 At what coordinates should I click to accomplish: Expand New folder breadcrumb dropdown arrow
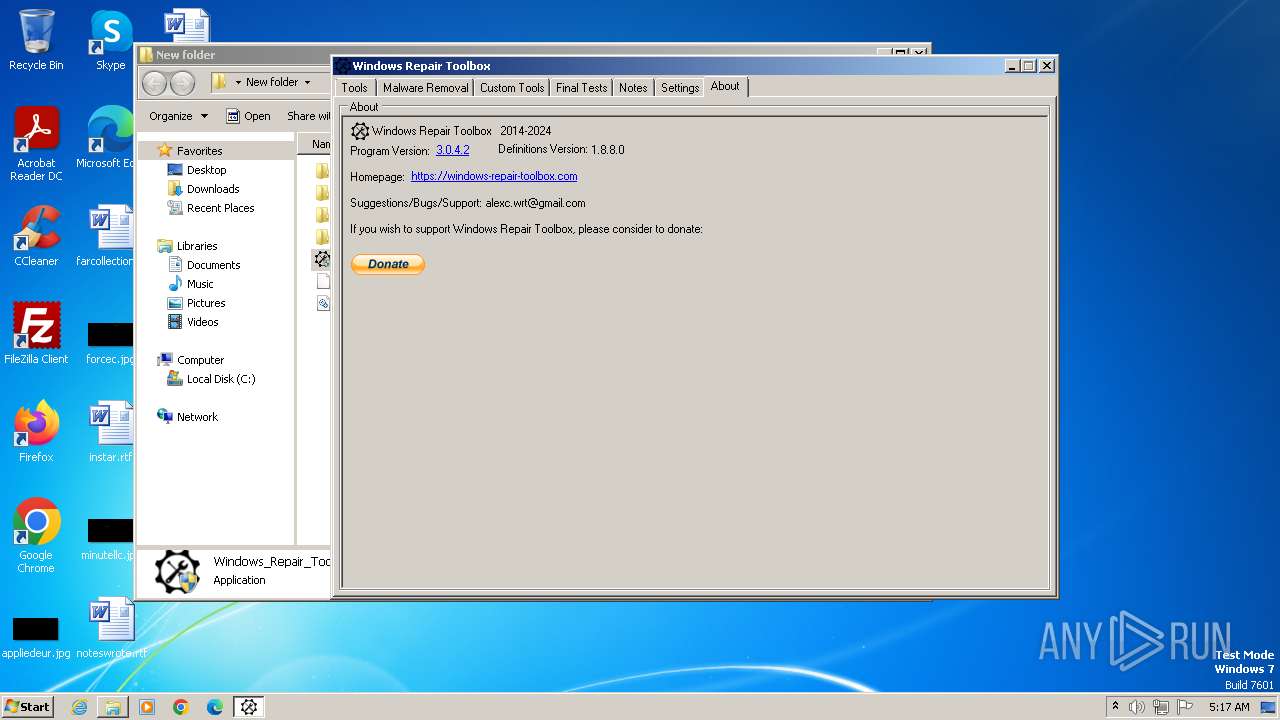coord(307,82)
